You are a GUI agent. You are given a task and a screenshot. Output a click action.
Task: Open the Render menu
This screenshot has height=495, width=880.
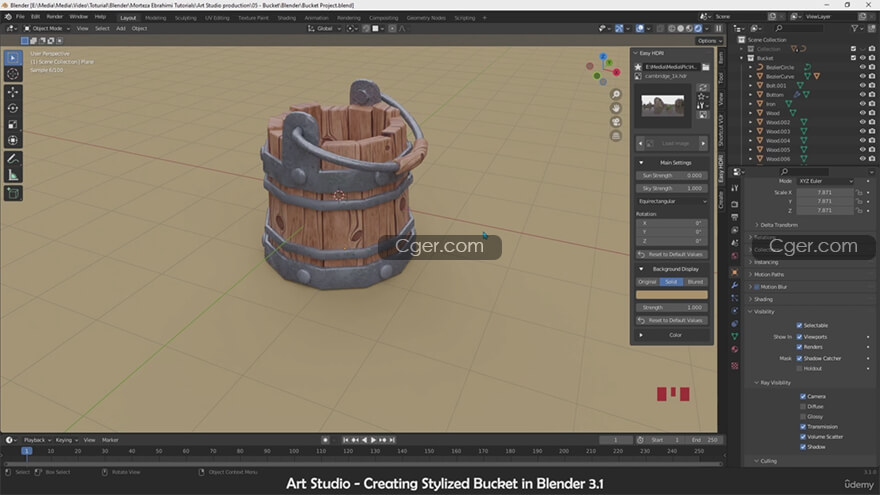pyautogui.click(x=55, y=17)
